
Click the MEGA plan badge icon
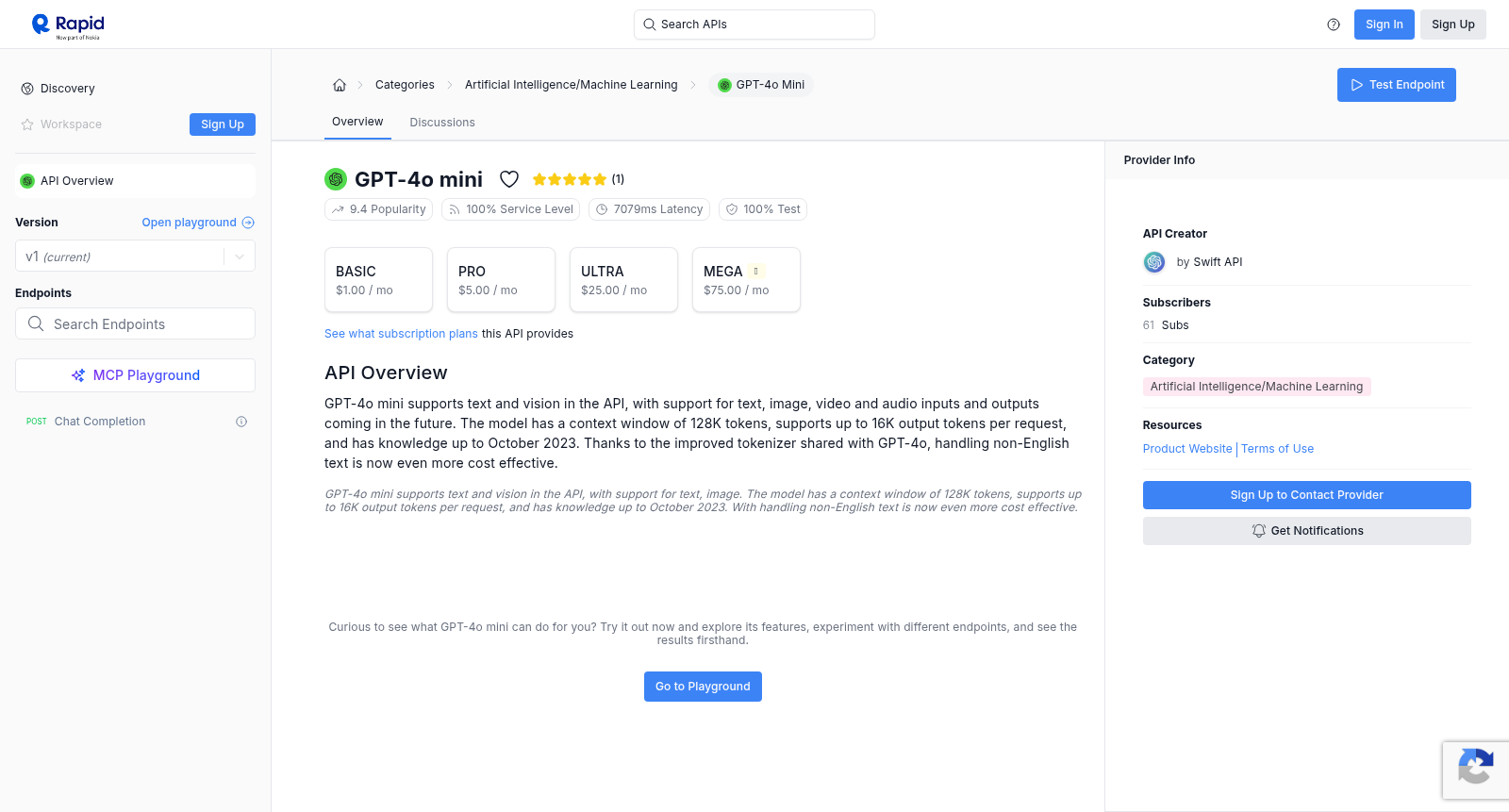(755, 272)
